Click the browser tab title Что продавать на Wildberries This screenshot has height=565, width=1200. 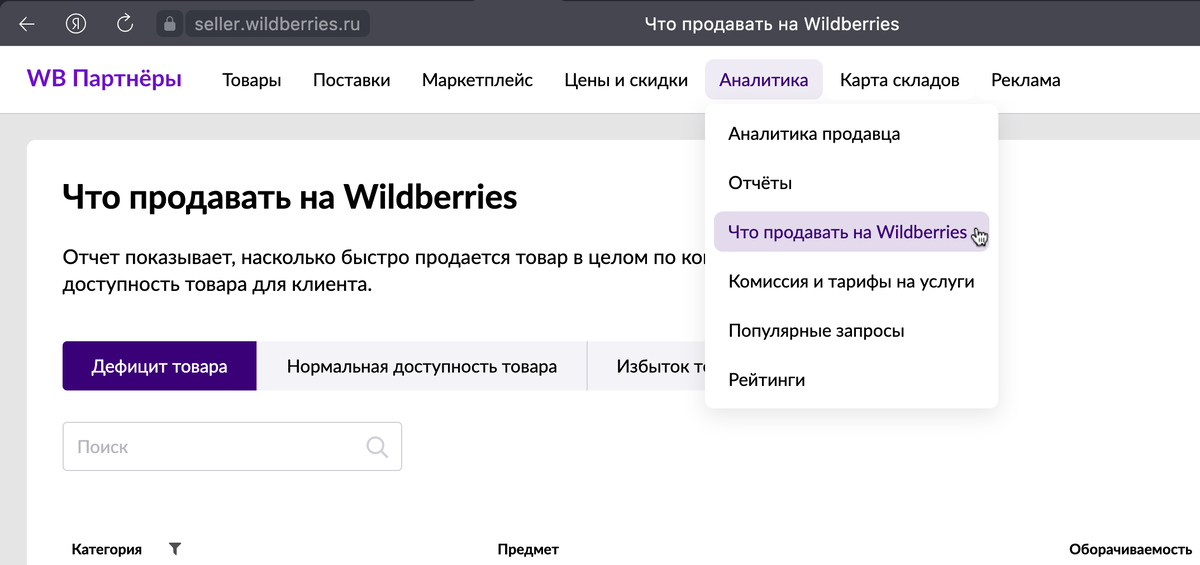771,23
